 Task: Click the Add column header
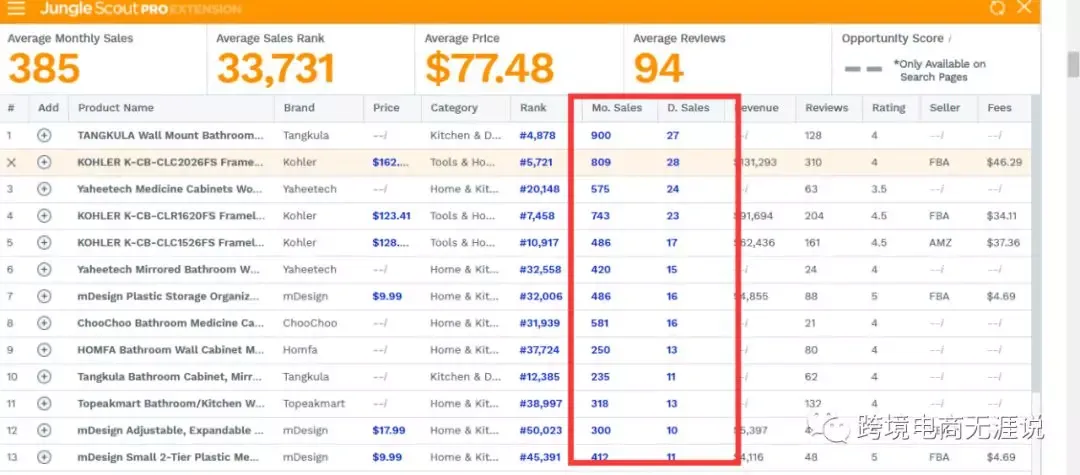[48, 108]
